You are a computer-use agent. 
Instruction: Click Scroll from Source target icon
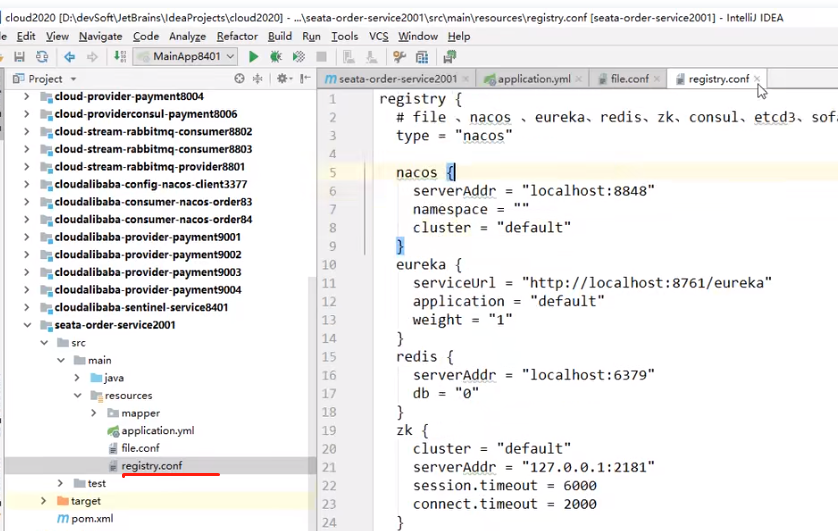[x=239, y=79]
